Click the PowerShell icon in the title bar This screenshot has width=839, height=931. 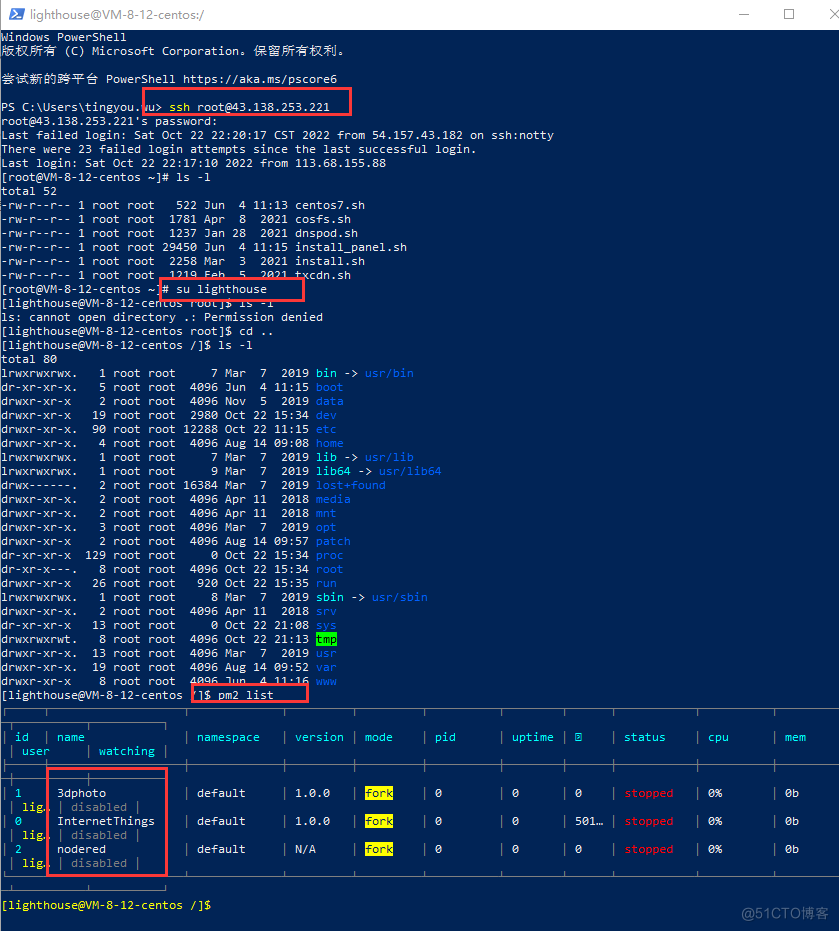click(17, 14)
